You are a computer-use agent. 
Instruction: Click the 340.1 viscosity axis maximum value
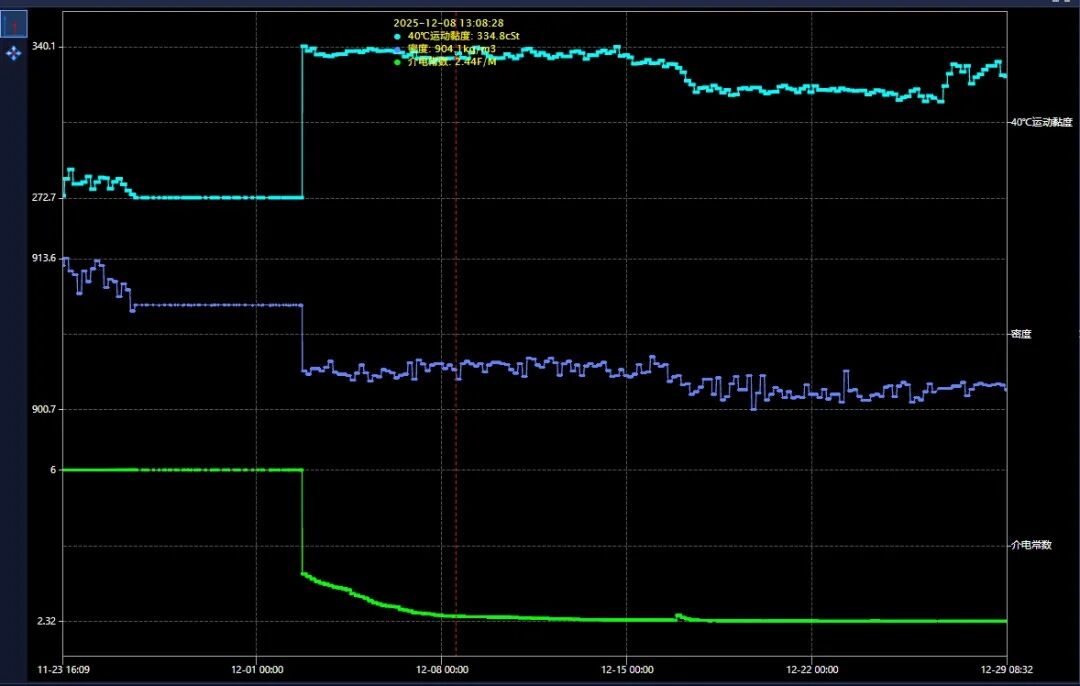43,47
